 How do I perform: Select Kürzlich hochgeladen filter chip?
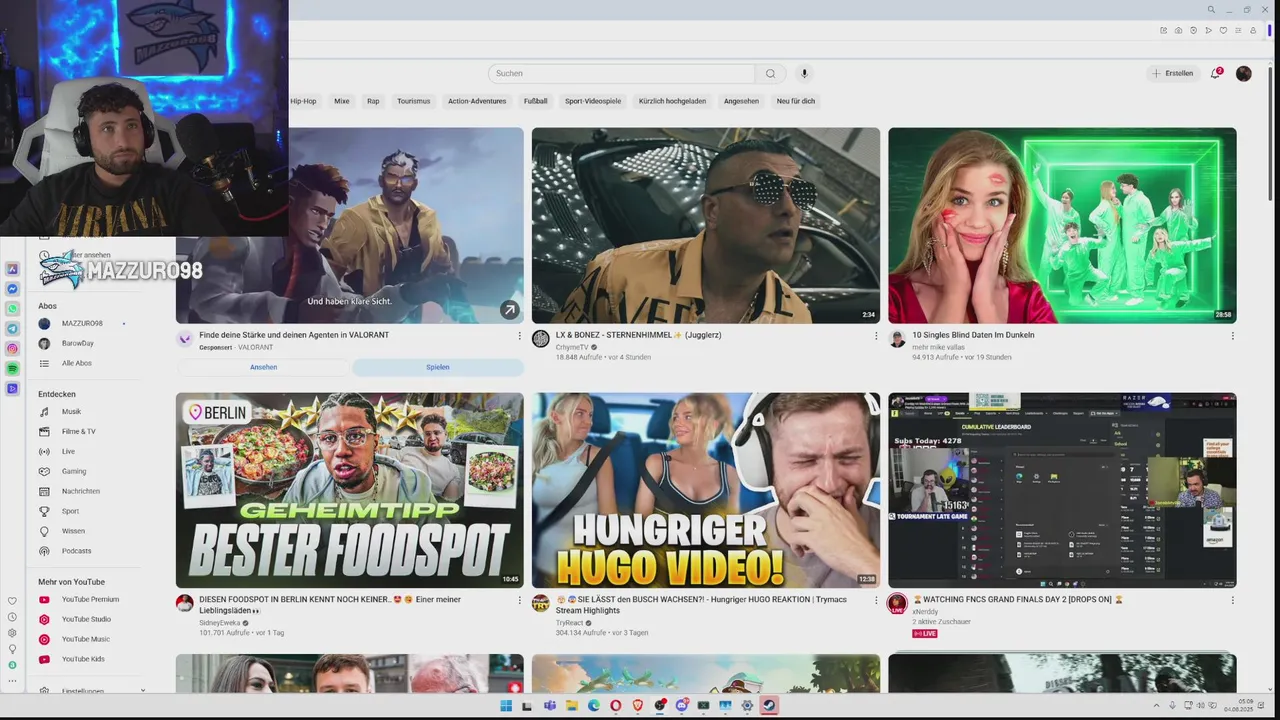click(673, 101)
